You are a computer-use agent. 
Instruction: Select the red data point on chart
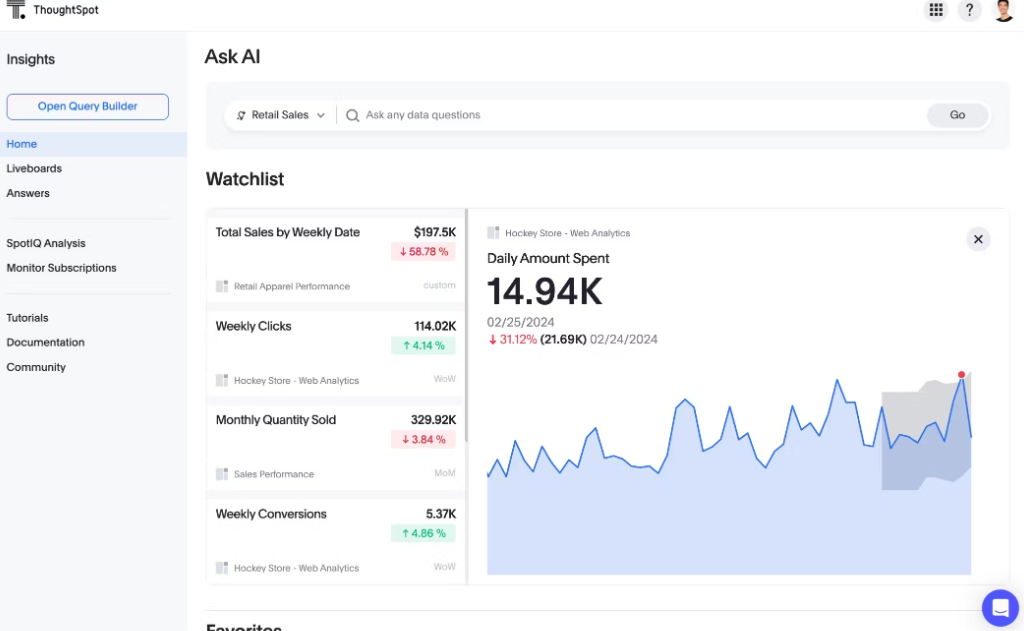(x=961, y=375)
